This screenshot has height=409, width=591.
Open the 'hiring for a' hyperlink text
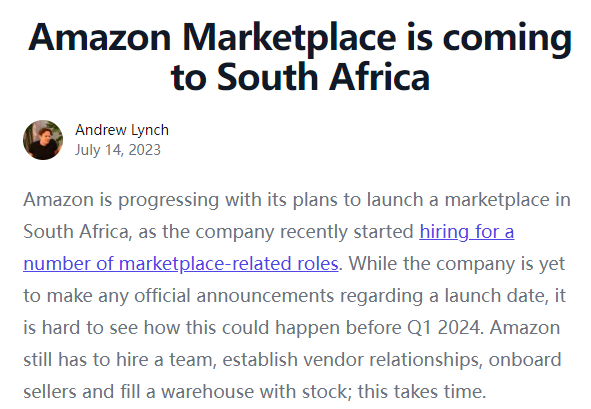(x=467, y=231)
